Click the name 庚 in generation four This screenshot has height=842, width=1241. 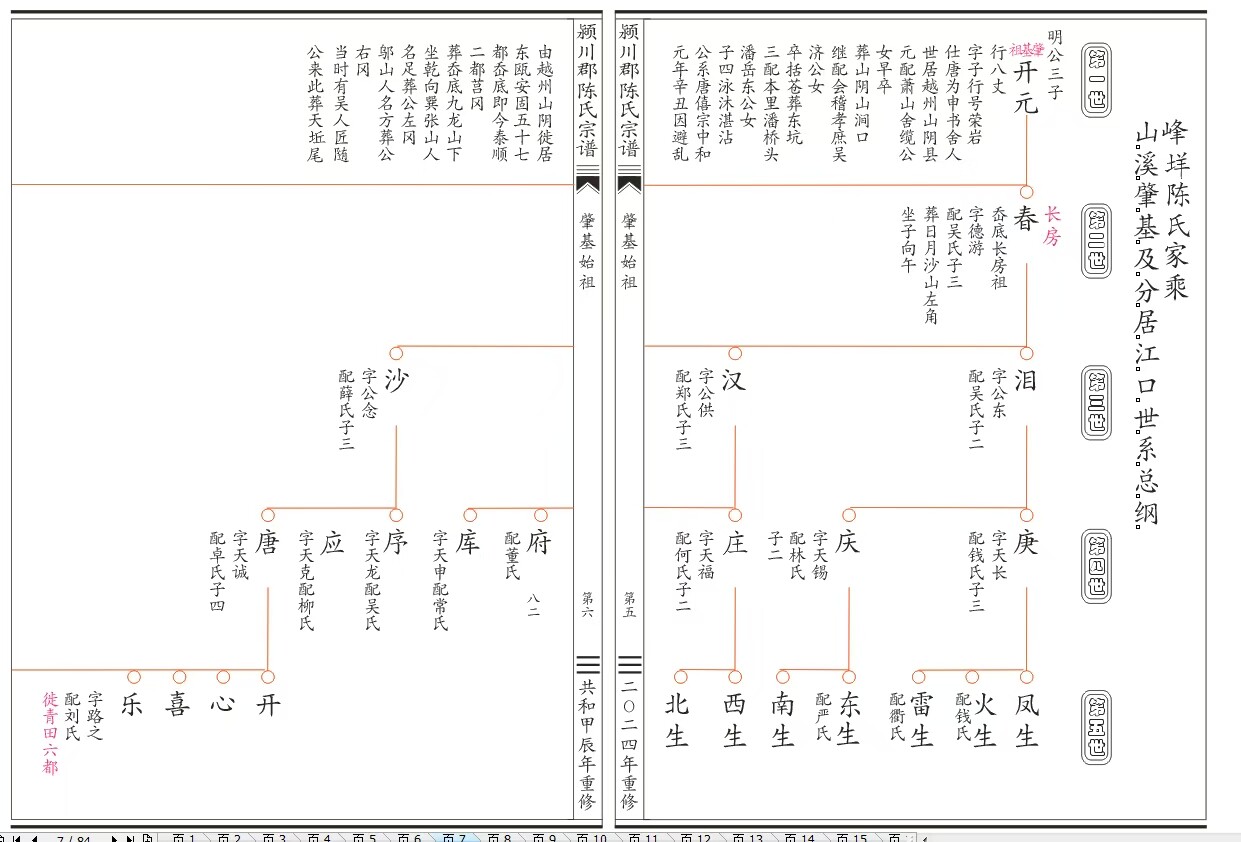click(1026, 543)
